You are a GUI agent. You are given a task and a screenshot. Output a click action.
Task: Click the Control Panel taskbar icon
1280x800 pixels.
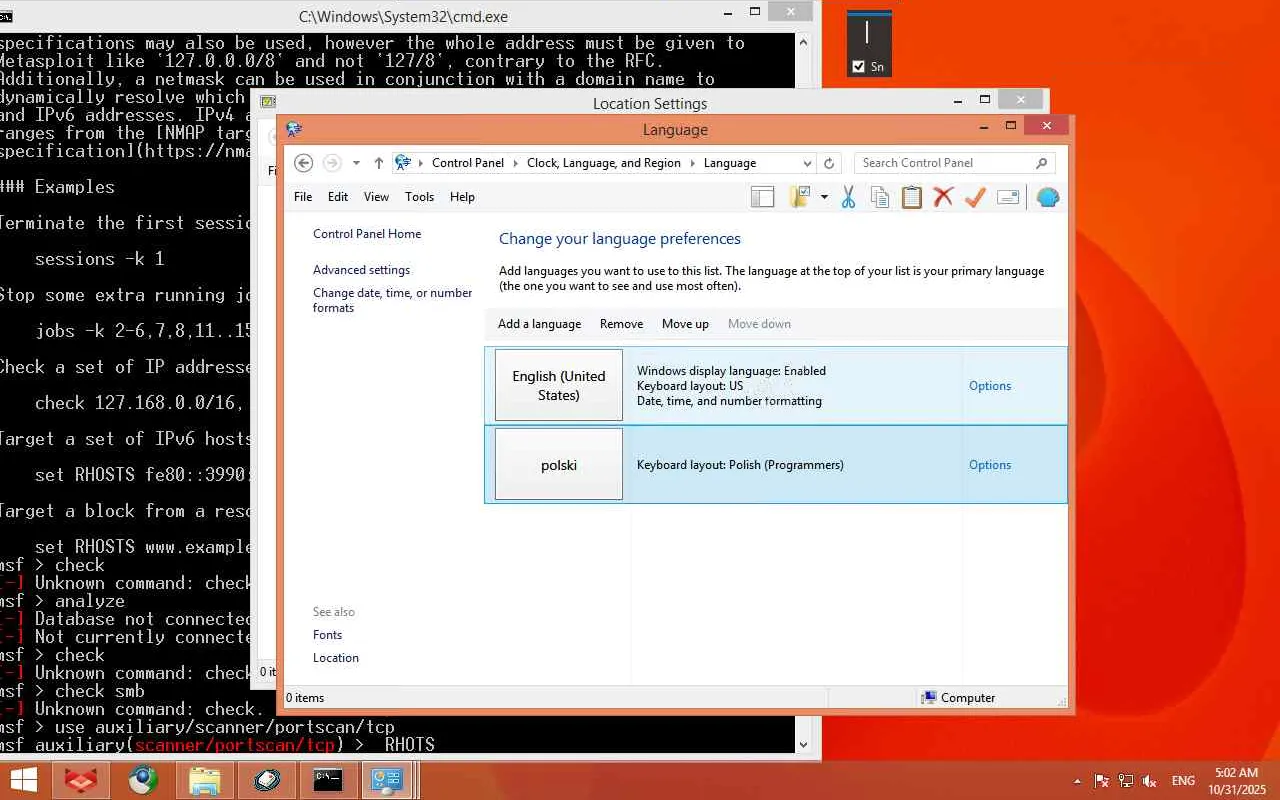pyautogui.click(x=388, y=780)
